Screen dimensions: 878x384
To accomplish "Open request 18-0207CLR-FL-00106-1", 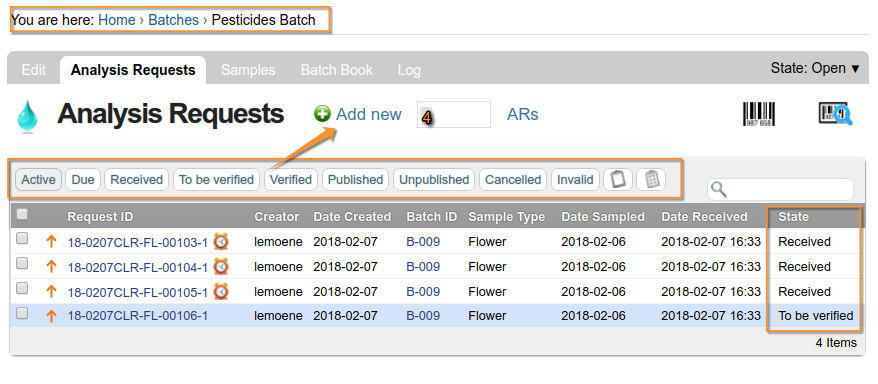I will [x=138, y=316].
